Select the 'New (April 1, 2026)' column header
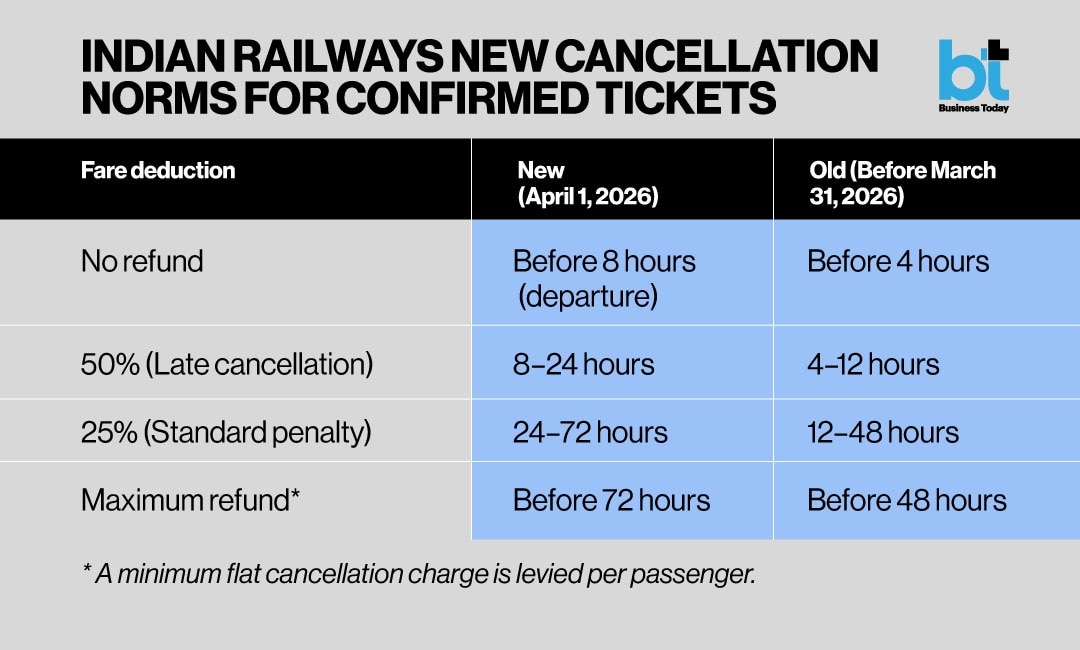Screen dimensions: 1080x650 tap(587, 183)
